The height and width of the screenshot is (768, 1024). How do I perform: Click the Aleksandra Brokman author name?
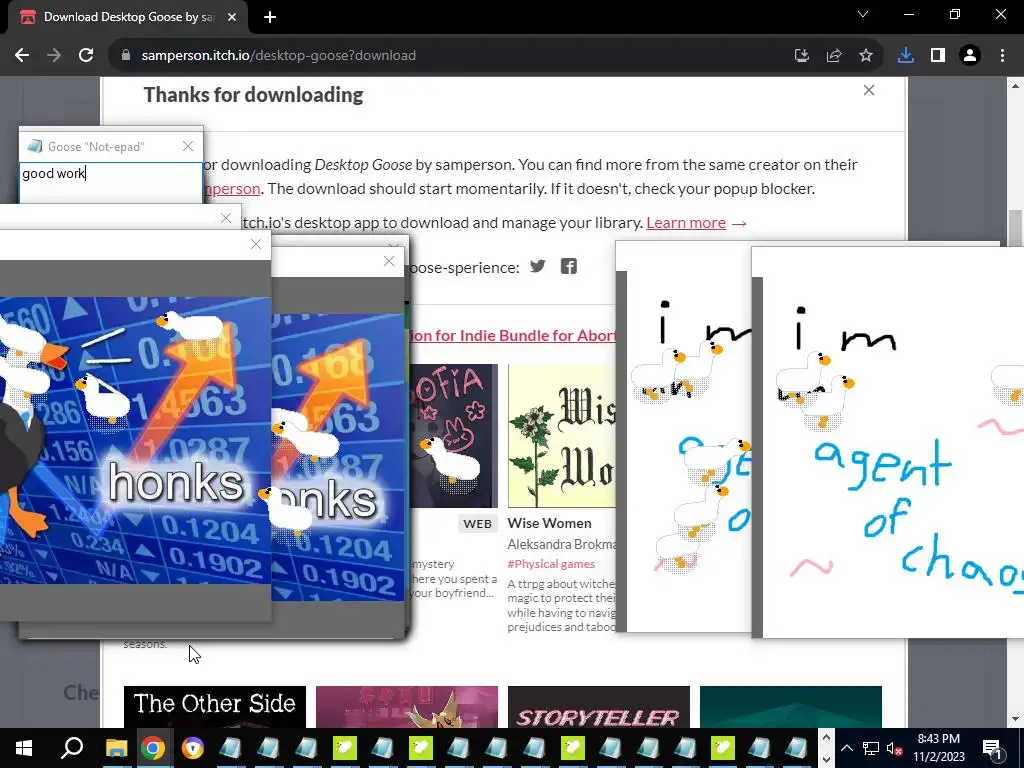pos(561,544)
